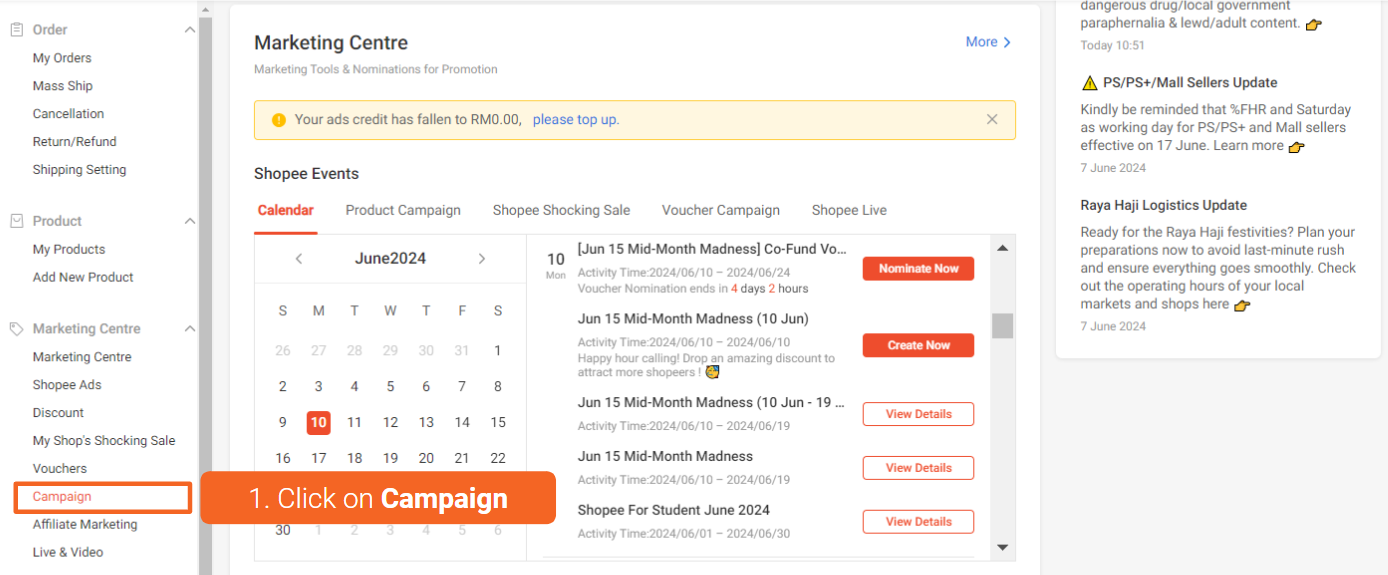Open Campaign in sidebar
The height and width of the screenshot is (575, 1388).
click(62, 497)
